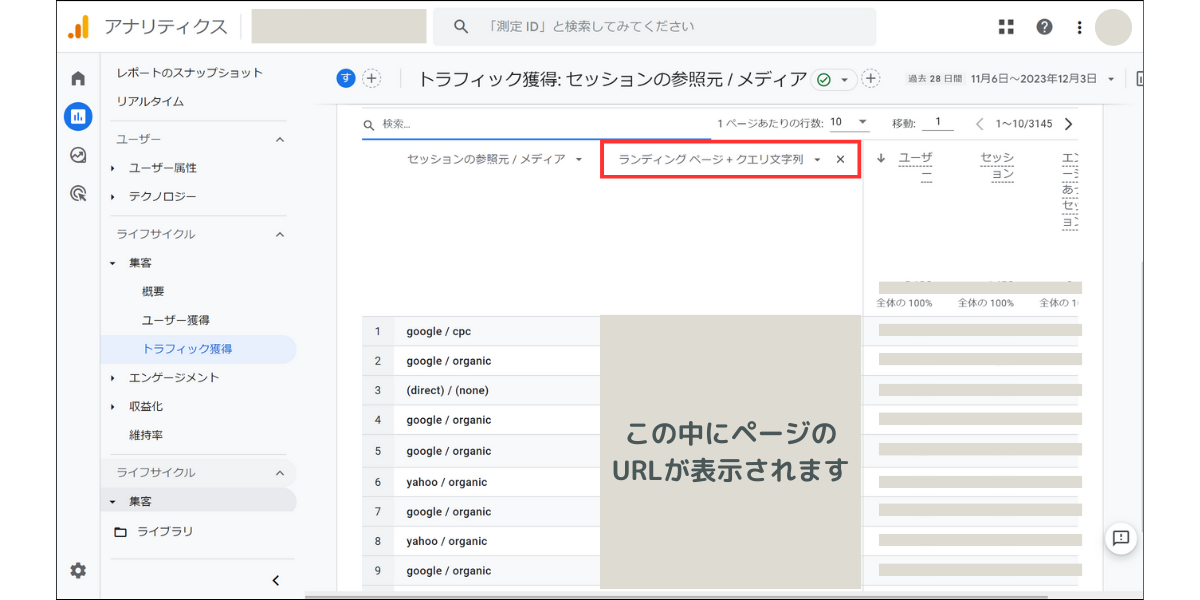Open the help question mark menu
This screenshot has width=1200, height=600.
(1044, 27)
